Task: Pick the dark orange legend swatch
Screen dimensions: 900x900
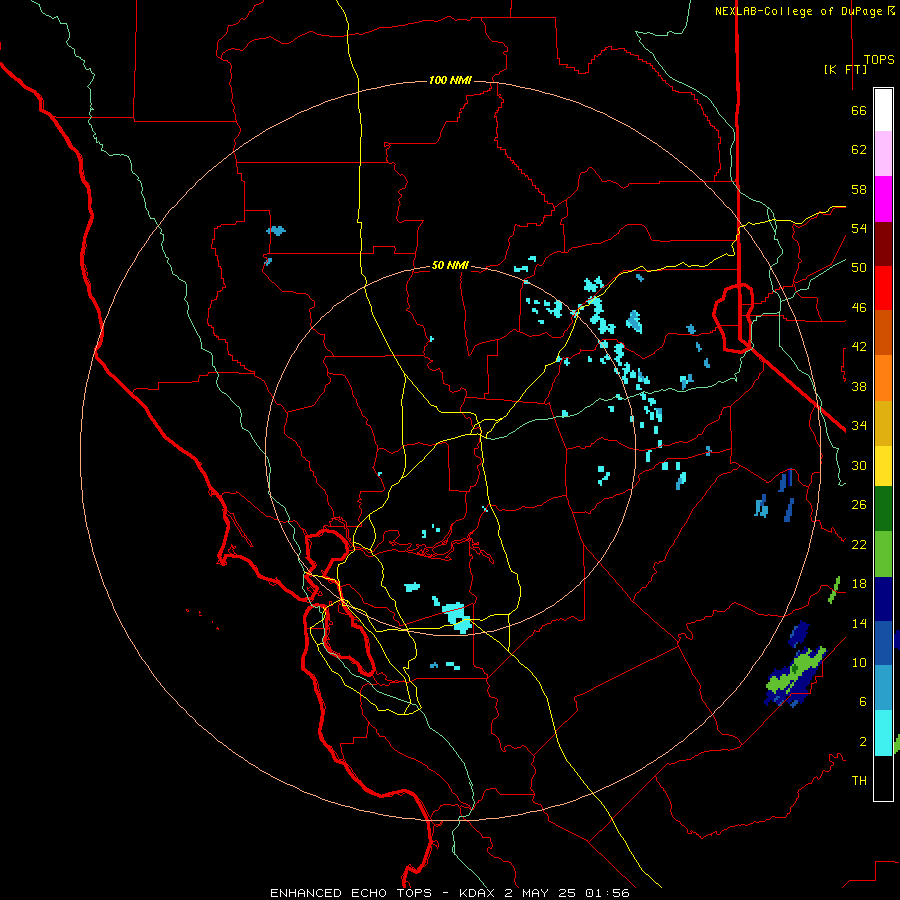Action: 883,332
